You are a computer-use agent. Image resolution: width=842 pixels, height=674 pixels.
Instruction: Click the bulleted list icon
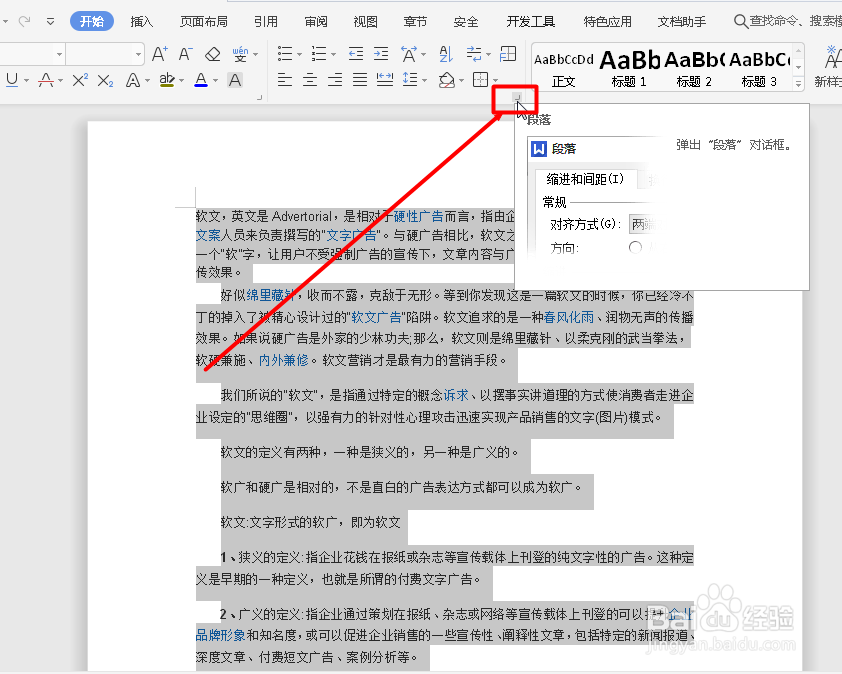(286, 52)
